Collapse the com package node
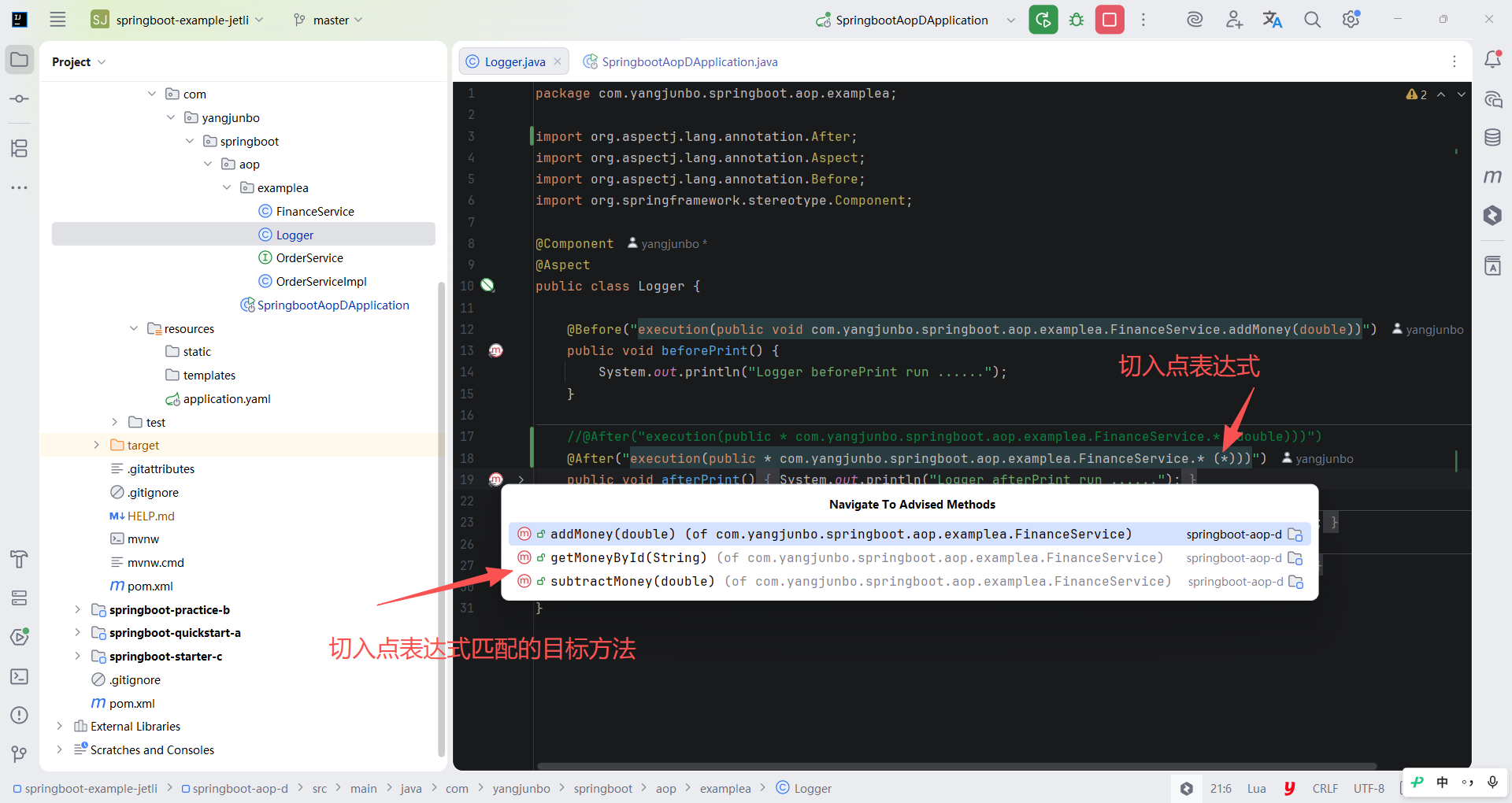This screenshot has height=803, width=1512. click(152, 94)
